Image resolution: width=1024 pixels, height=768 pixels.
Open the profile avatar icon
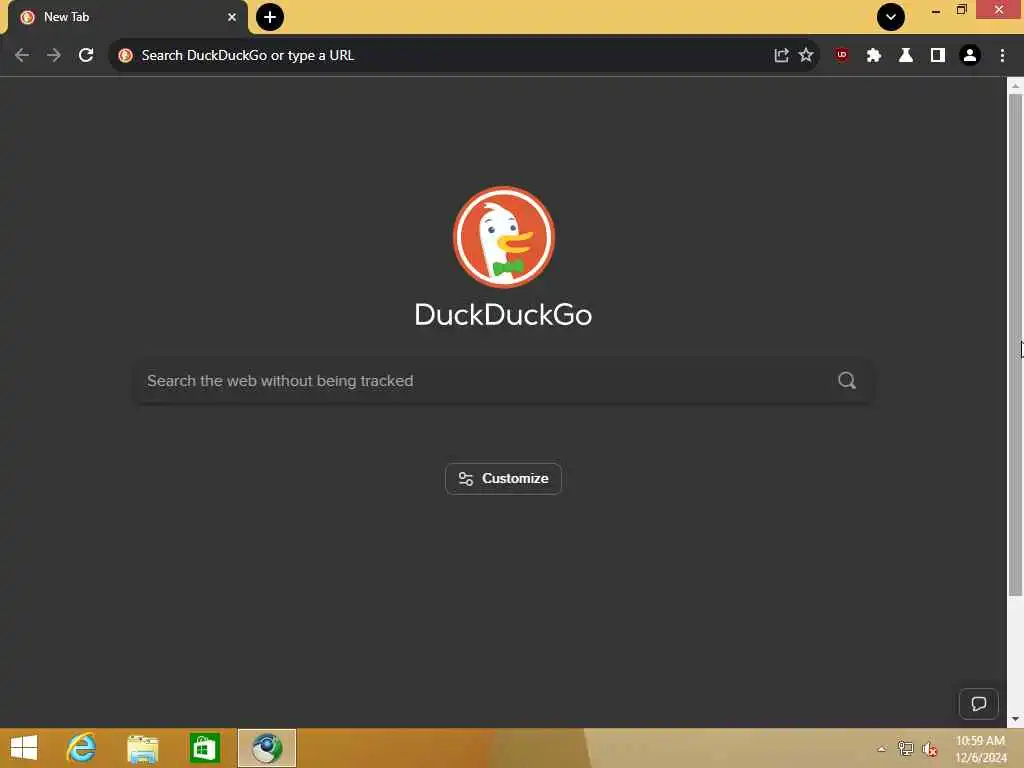970,56
